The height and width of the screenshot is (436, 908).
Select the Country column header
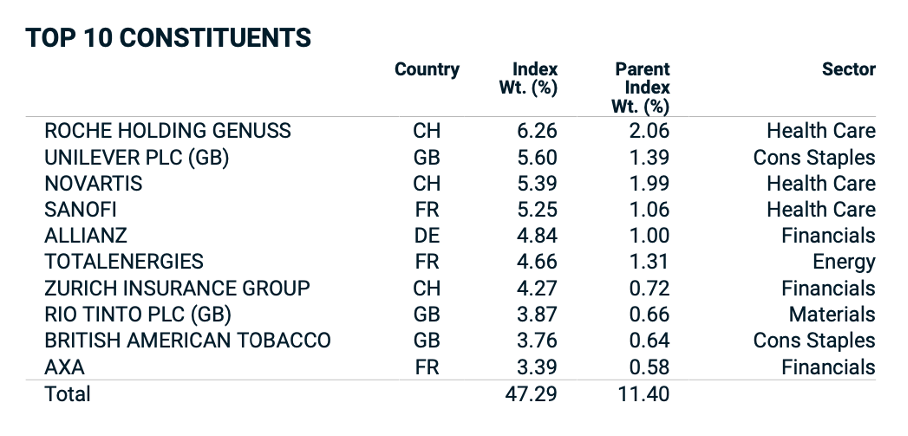[x=427, y=69]
